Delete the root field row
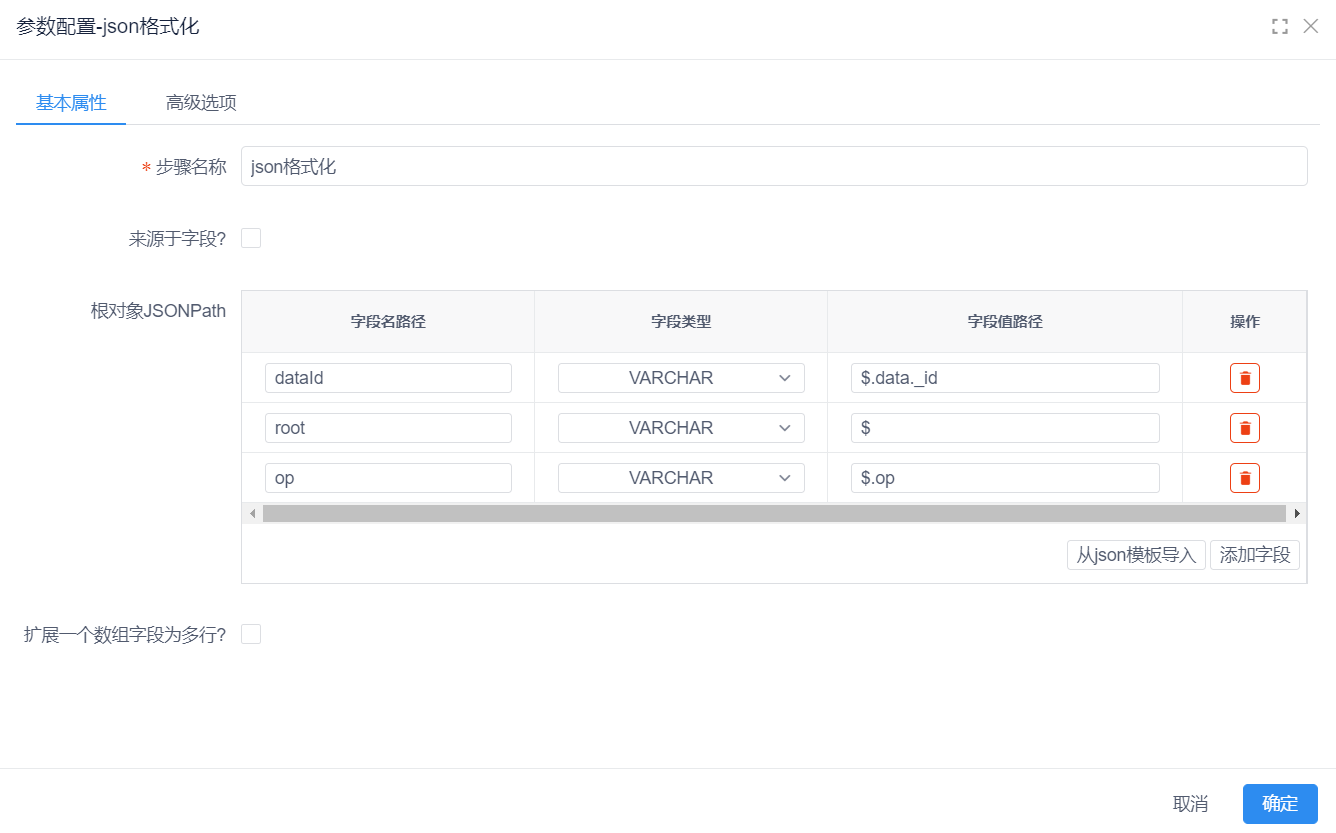Screen dimensions: 1336x833 coord(1244,428)
